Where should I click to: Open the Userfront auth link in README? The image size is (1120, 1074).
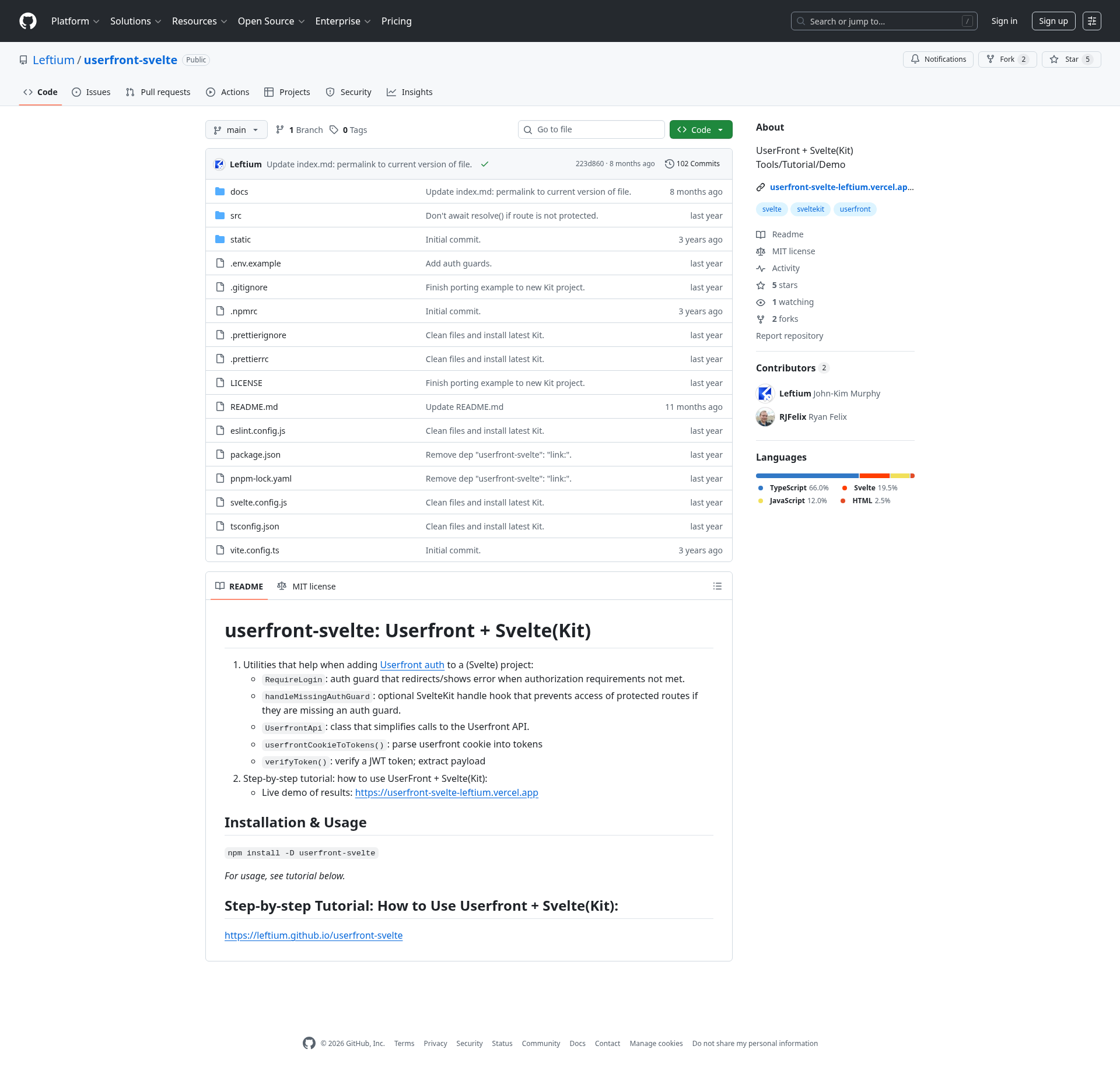(x=412, y=665)
